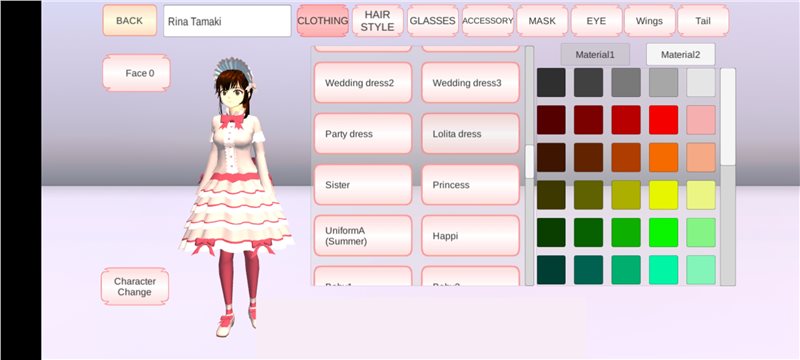The height and width of the screenshot is (360, 800).
Task: Select the light pastel green swatch
Action: click(701, 233)
